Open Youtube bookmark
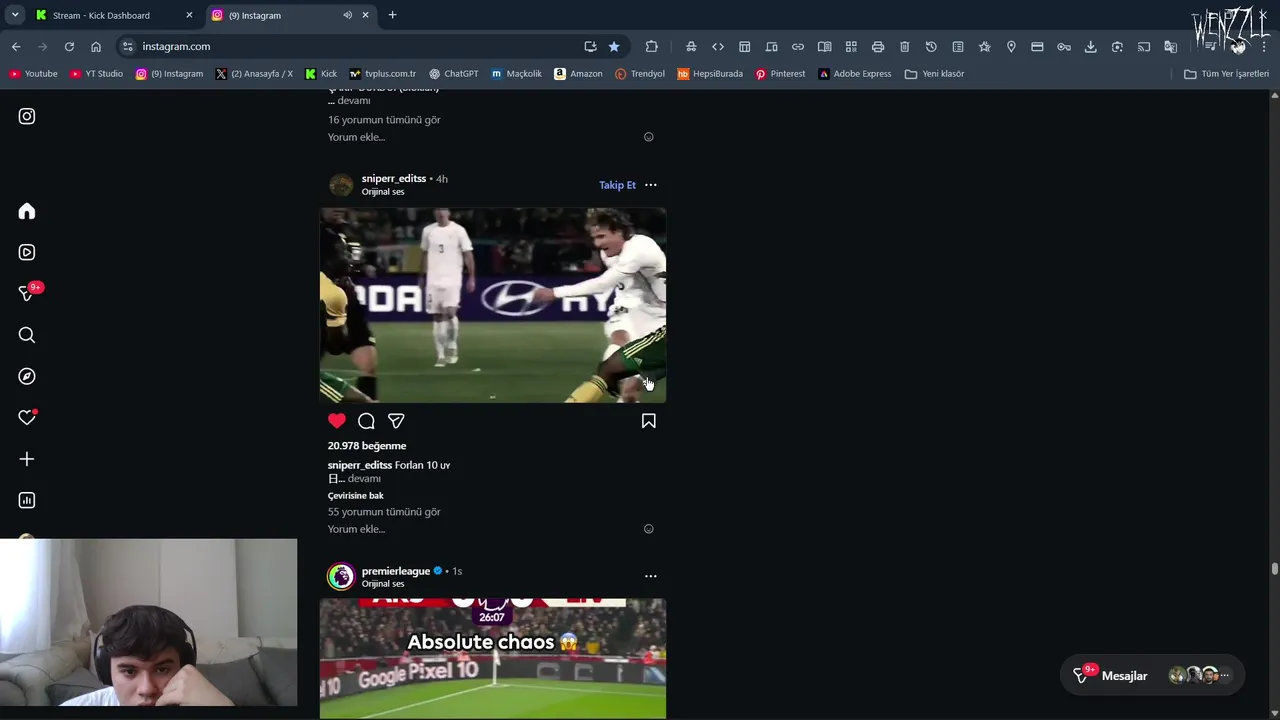This screenshot has width=1280, height=720. (33, 74)
